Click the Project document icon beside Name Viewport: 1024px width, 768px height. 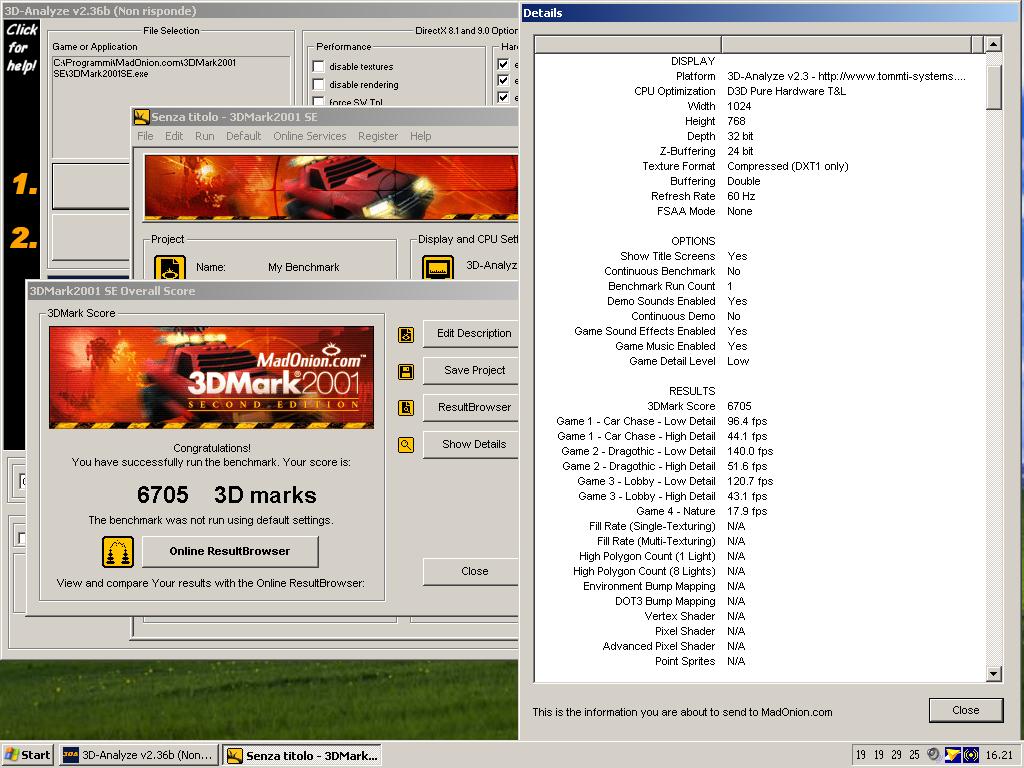coord(170,268)
